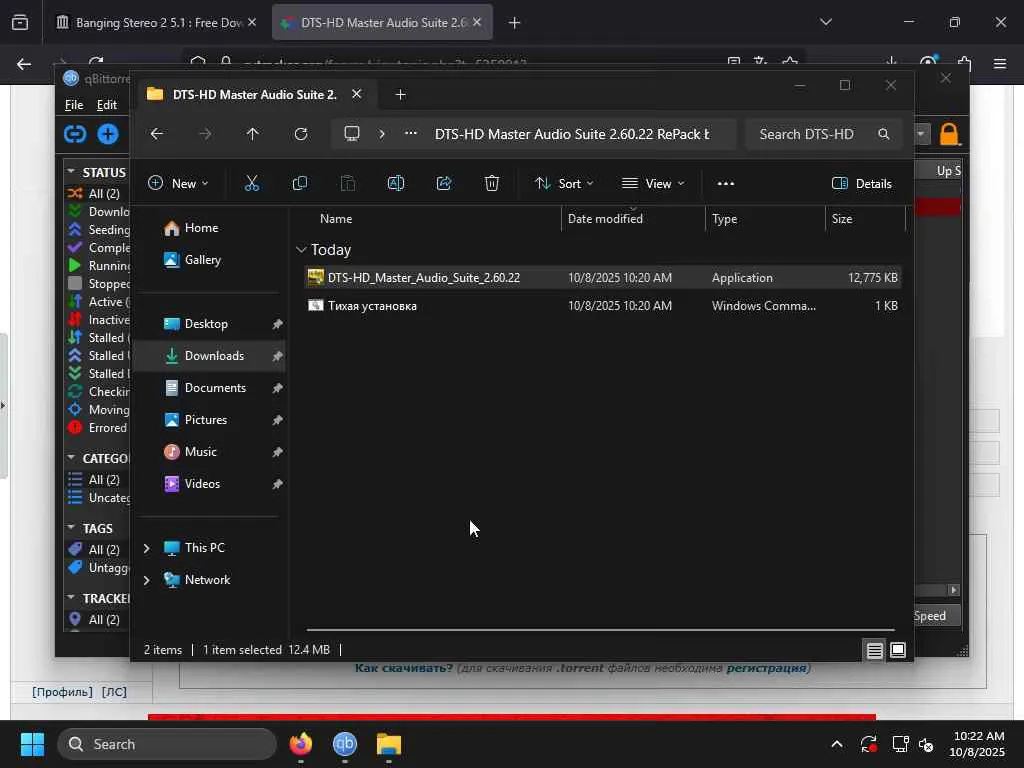Screen dimensions: 1024x768
Task: Open Videos in the navigation pane
Action: tap(210, 484)
